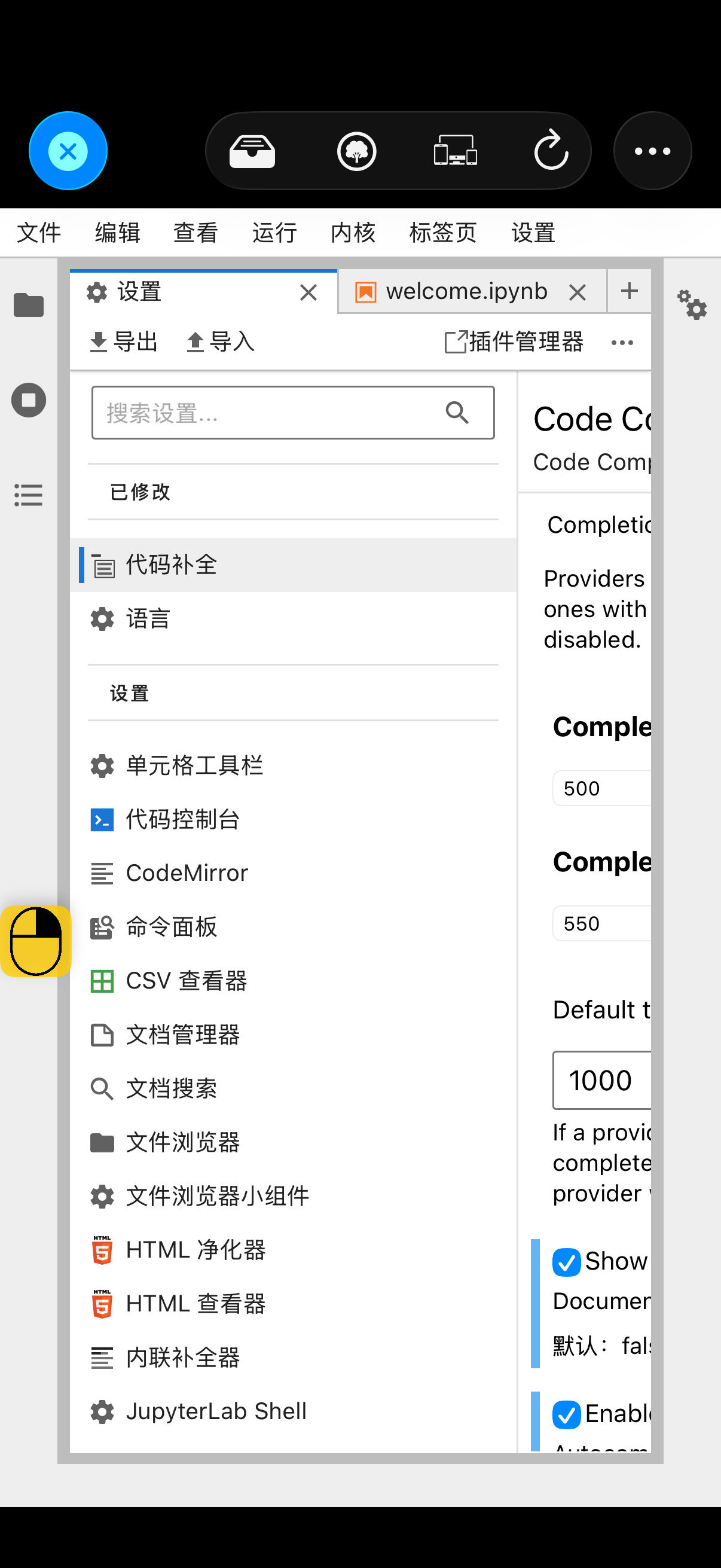Select the 代码控制台 settings entry

pos(294,819)
